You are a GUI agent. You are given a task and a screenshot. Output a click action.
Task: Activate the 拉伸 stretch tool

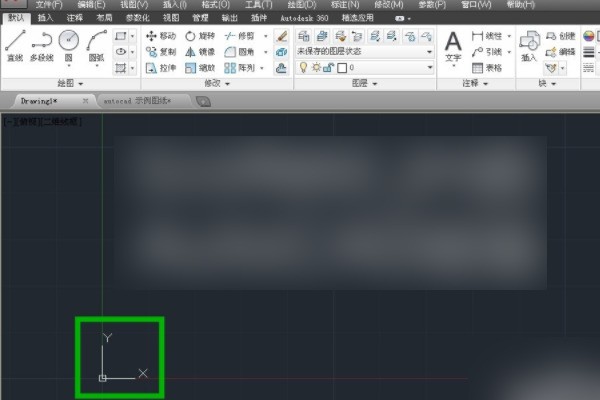pyautogui.click(x=161, y=68)
